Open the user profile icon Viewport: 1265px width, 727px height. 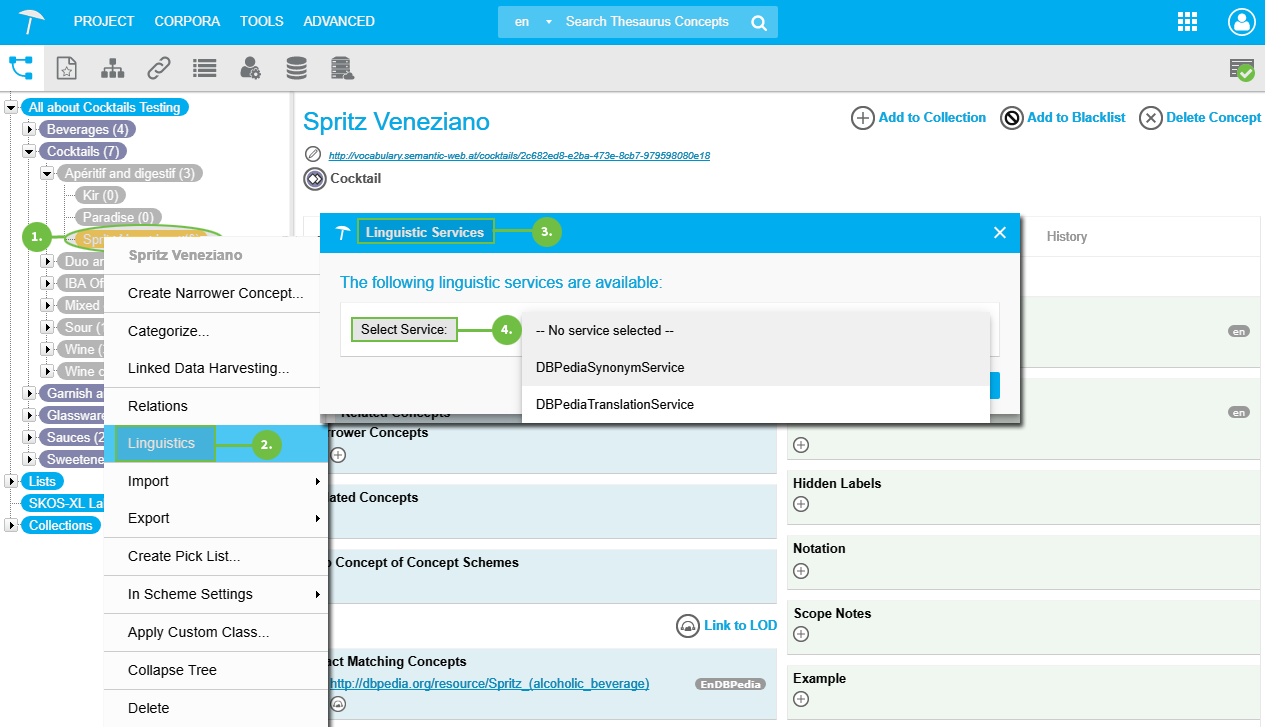tap(1241, 22)
